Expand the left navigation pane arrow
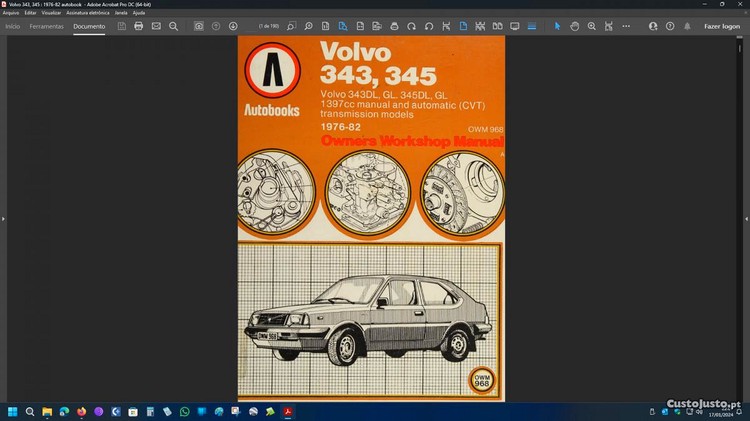Viewport: 750px width, 421px height. (x=4, y=218)
